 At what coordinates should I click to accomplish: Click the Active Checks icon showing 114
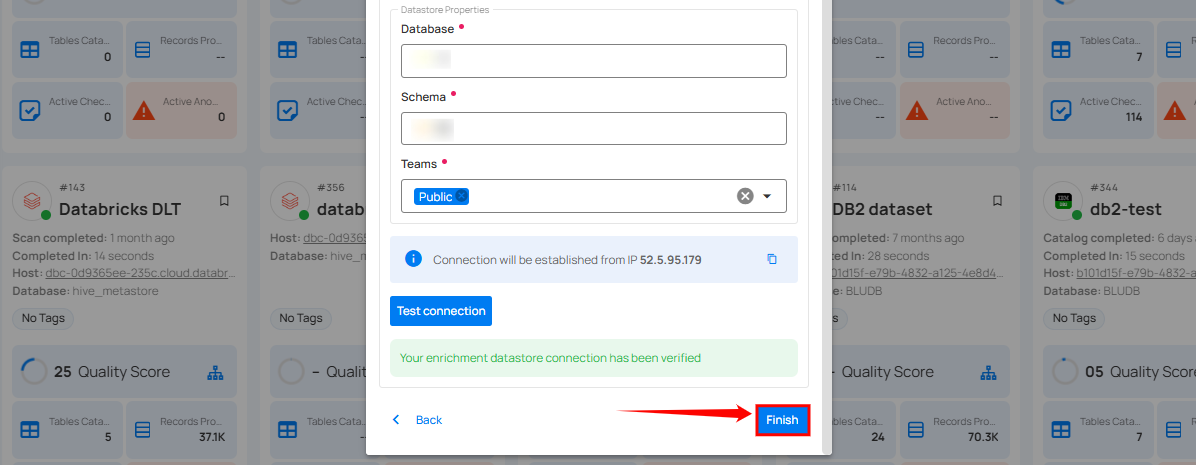1060,109
